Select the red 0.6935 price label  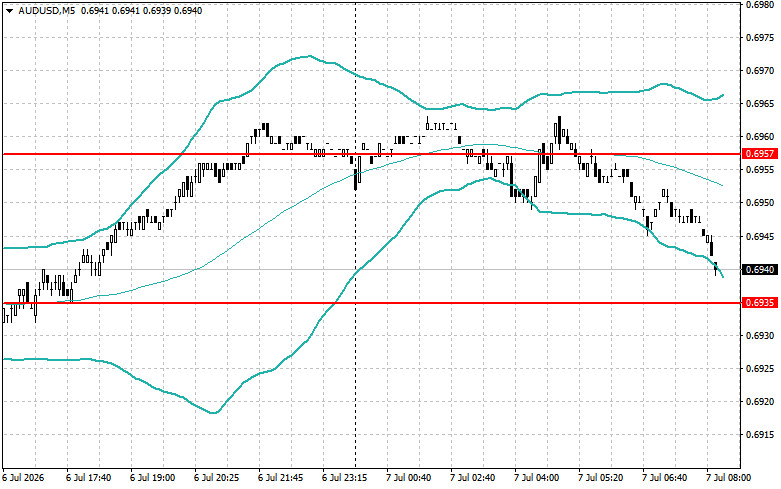pyautogui.click(x=760, y=303)
